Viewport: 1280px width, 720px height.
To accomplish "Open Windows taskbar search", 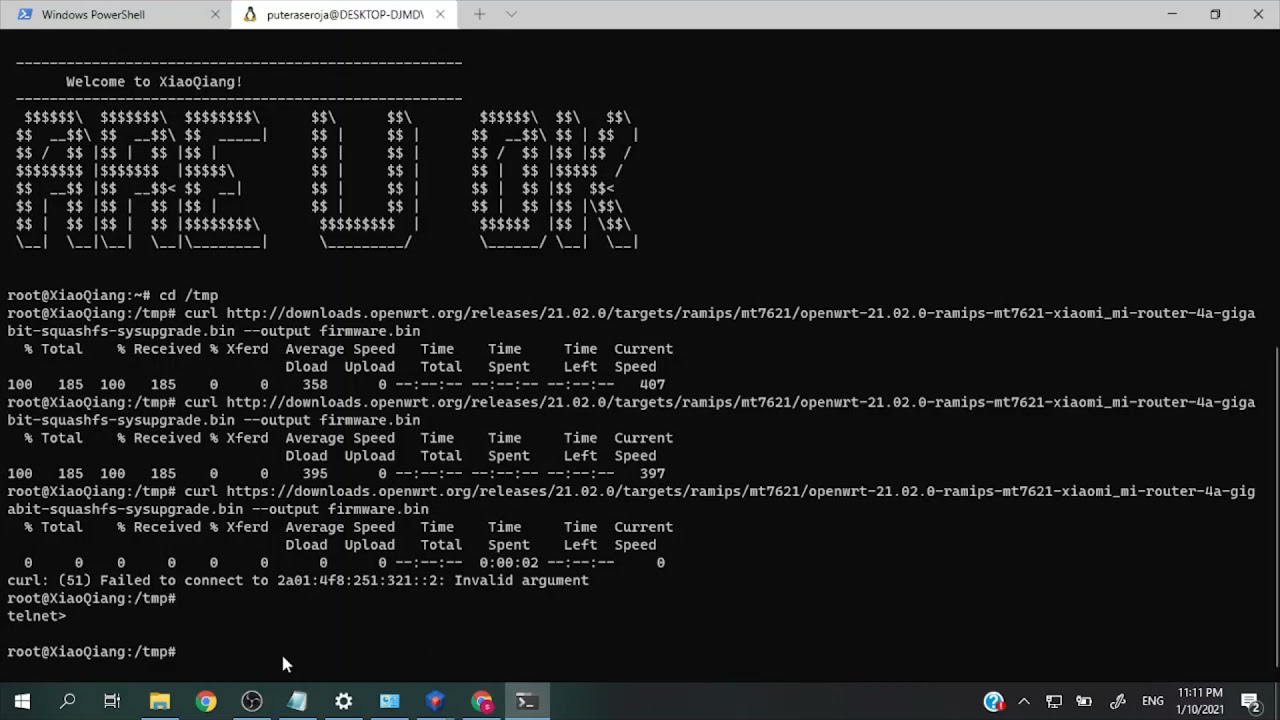I will click(68, 701).
